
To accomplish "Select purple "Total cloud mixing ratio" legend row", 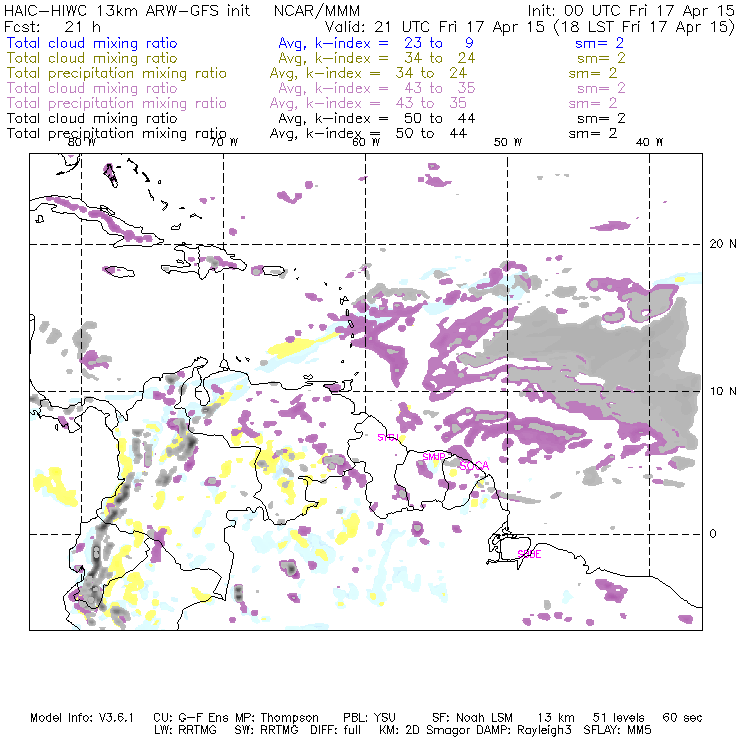I will tap(92, 88).
